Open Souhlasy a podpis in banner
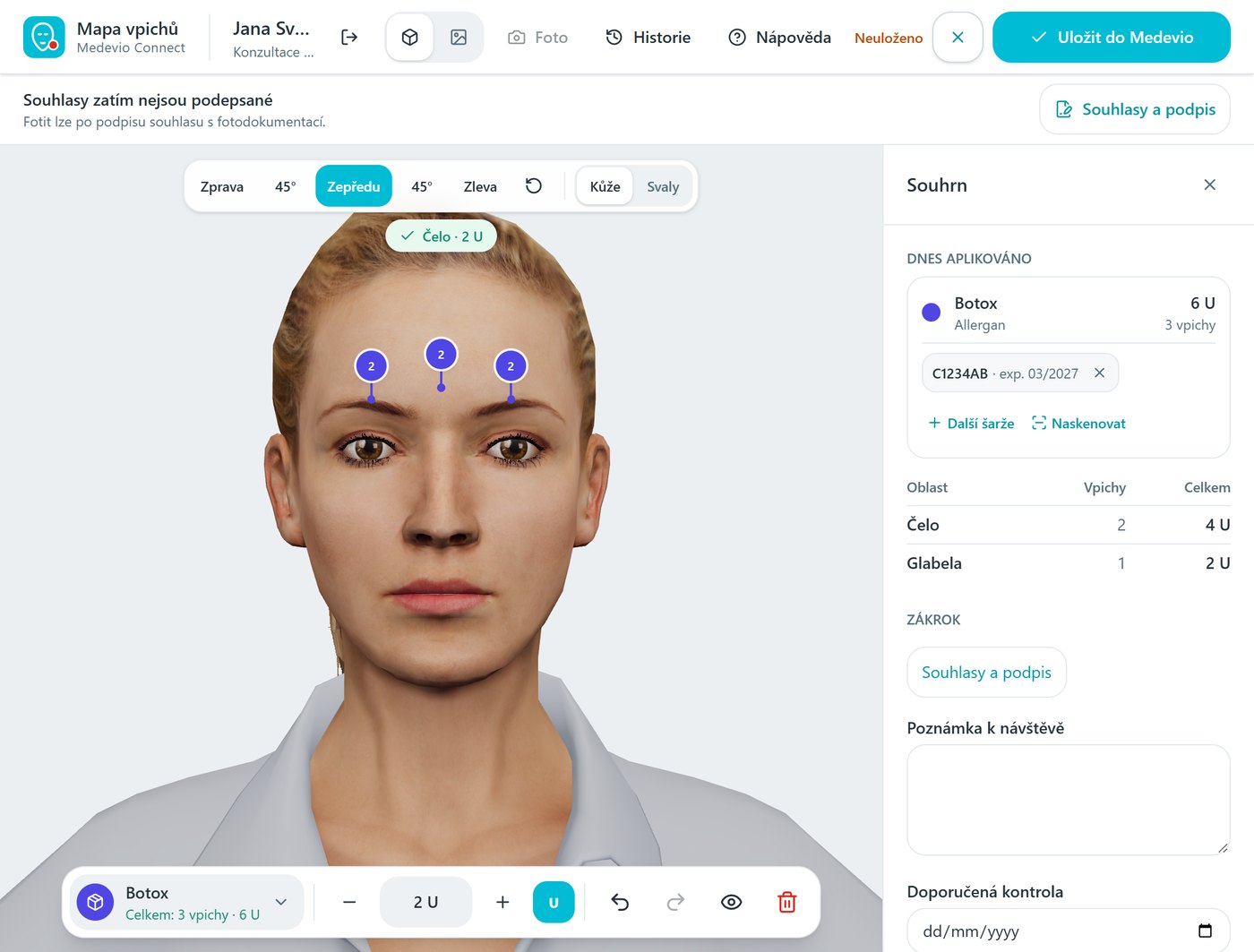The height and width of the screenshot is (952, 1254). coord(1135,109)
